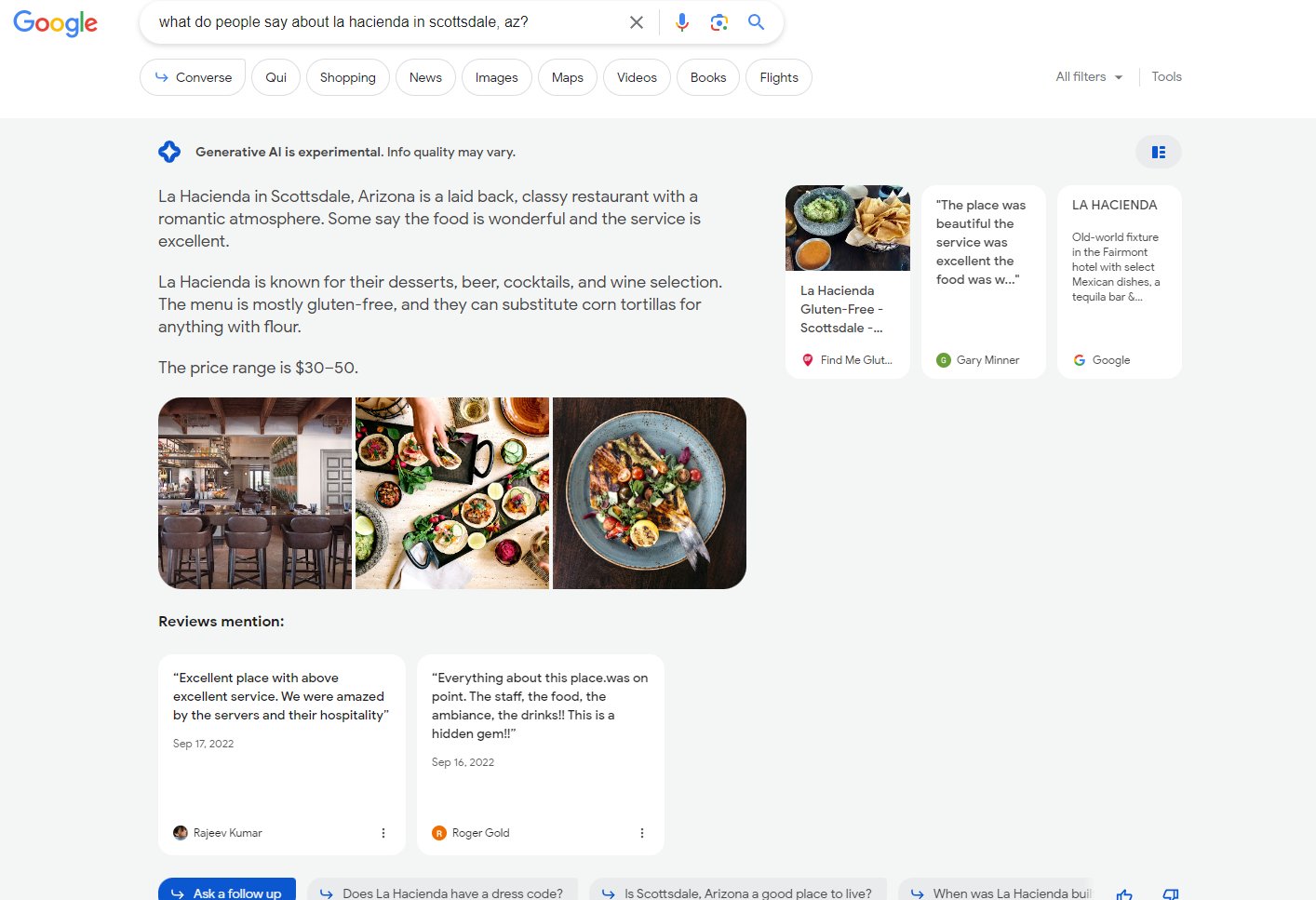Switch to the Maps tab

point(567,77)
